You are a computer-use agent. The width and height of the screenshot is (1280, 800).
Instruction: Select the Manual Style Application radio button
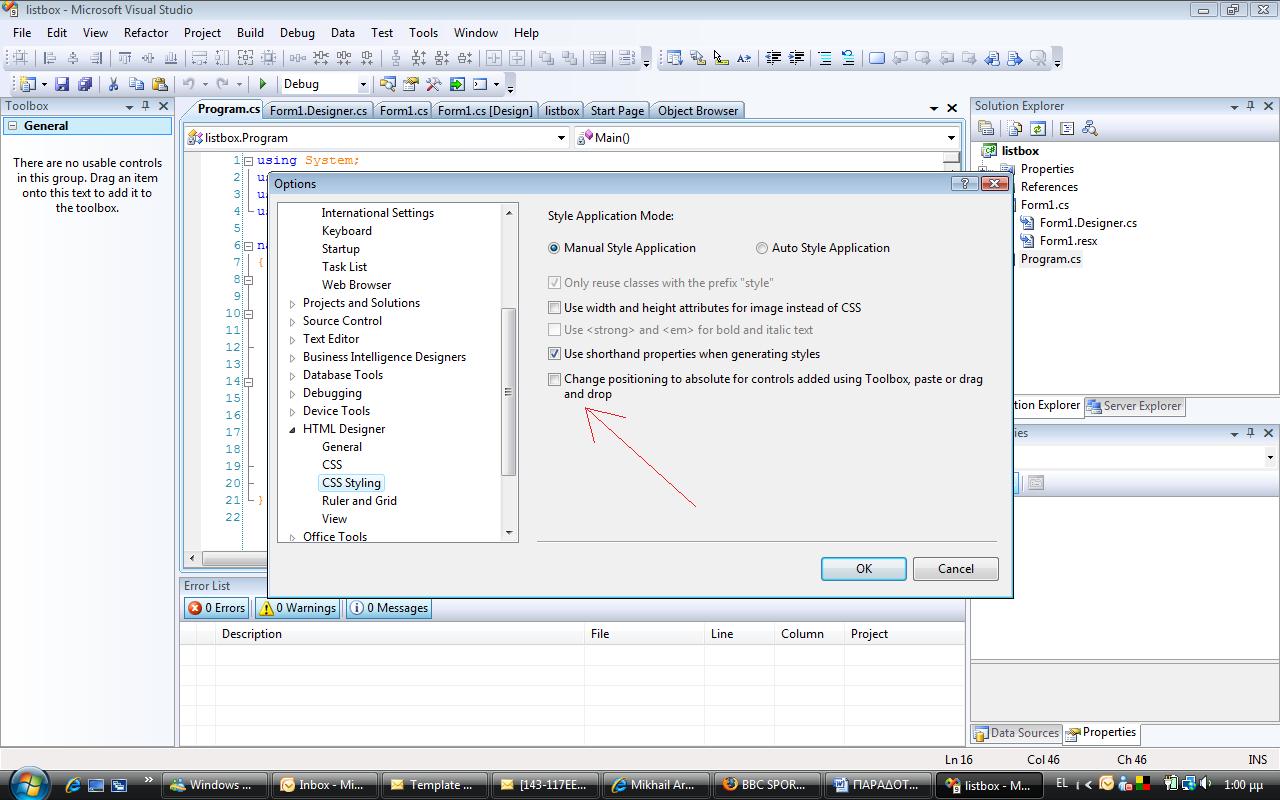coord(554,248)
